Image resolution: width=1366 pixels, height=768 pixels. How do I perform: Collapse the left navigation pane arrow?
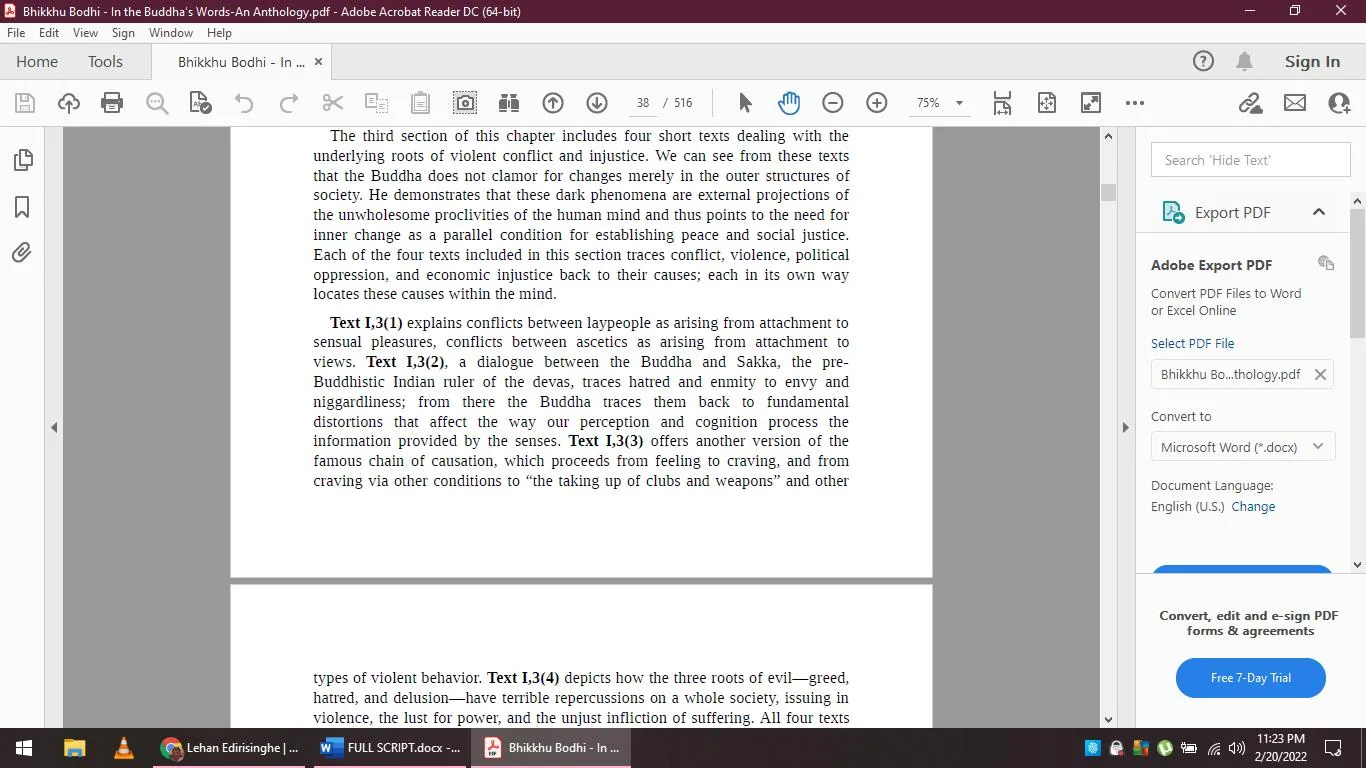pyautogui.click(x=54, y=427)
